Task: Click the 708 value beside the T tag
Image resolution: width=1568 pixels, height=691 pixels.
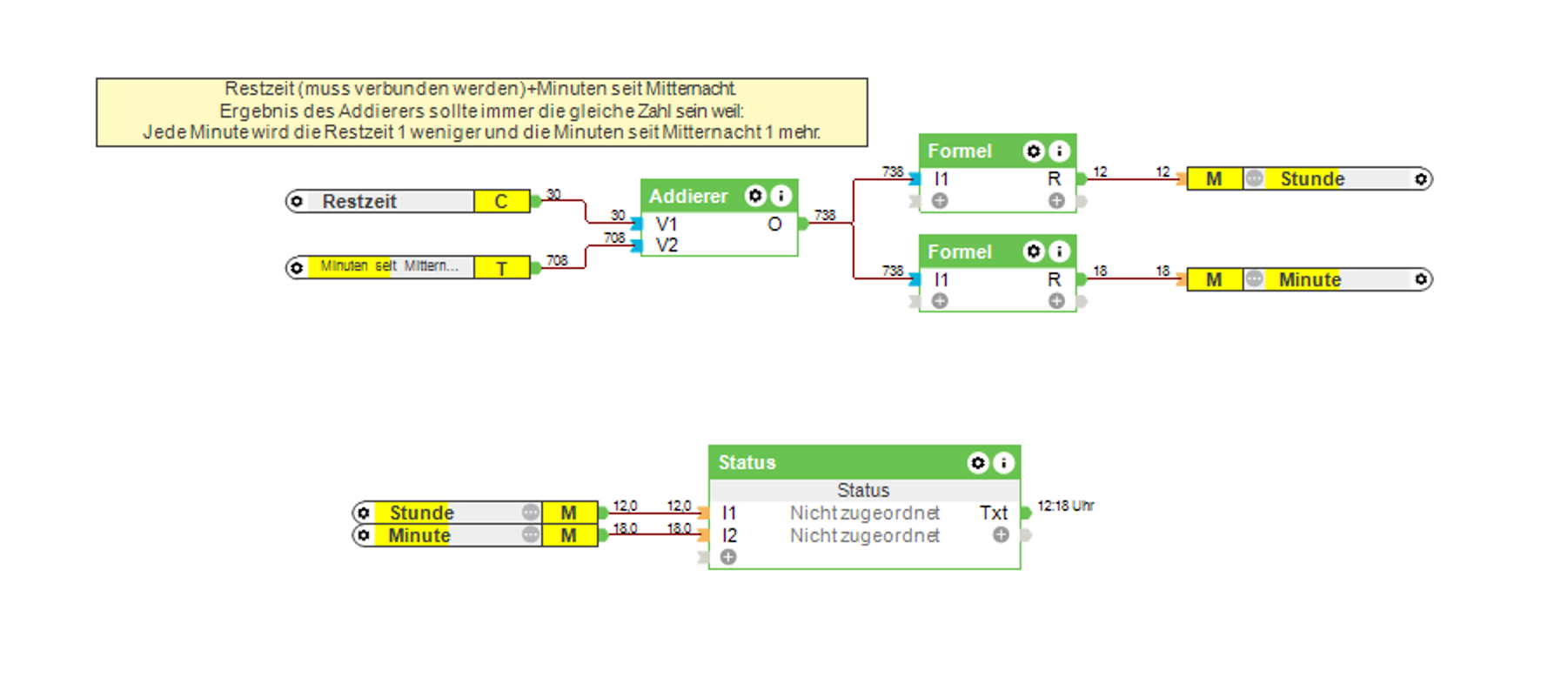Action: pos(557,260)
